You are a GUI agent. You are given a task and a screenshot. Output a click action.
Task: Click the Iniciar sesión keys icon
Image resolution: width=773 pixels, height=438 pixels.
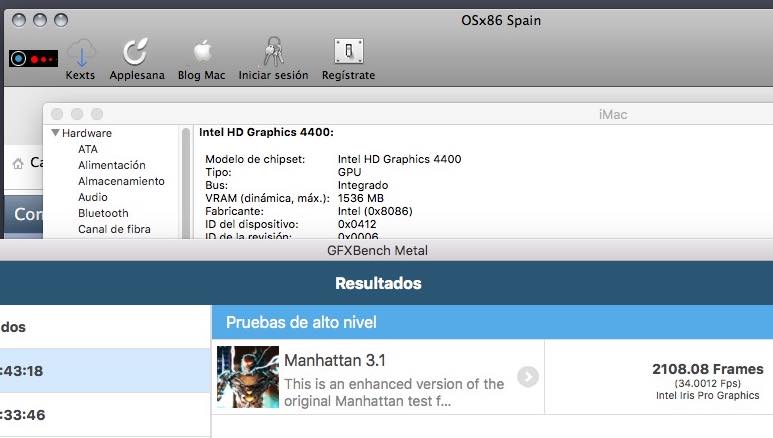pos(274,51)
